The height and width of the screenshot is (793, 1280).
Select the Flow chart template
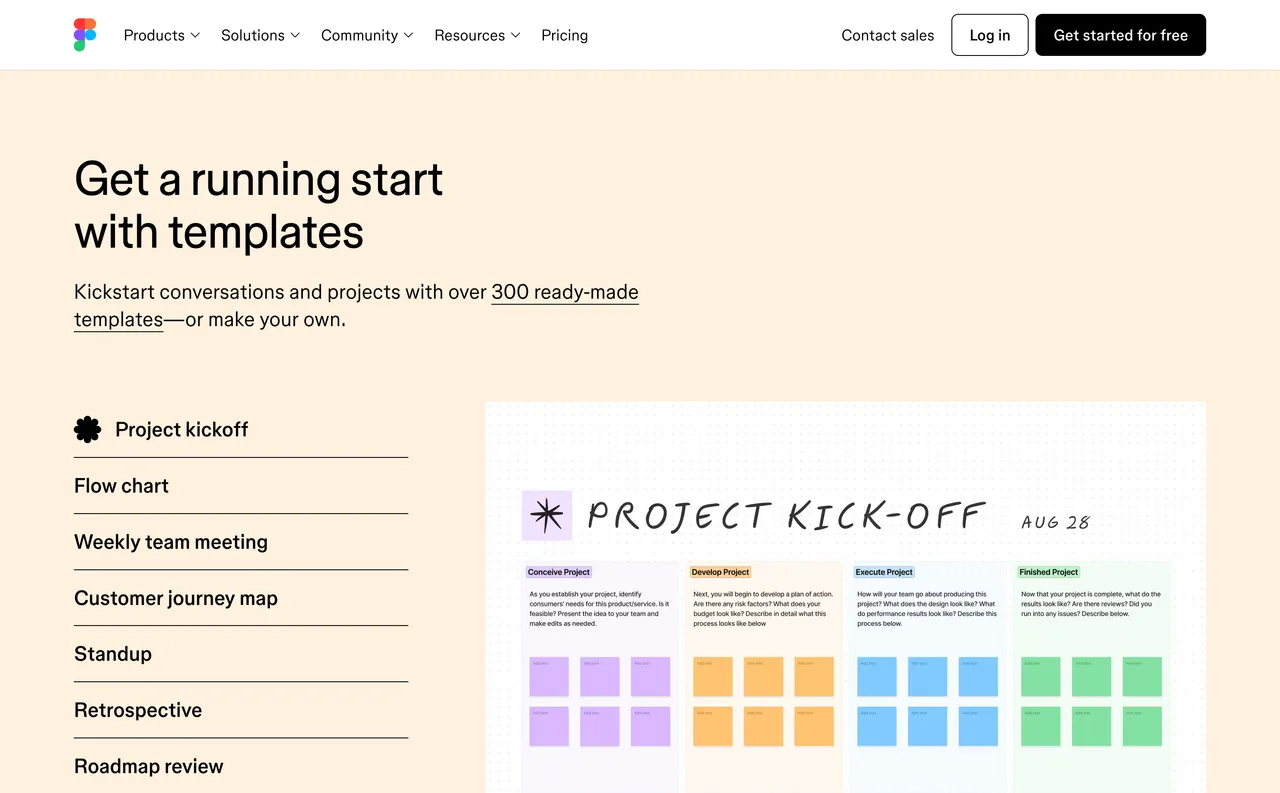click(121, 486)
